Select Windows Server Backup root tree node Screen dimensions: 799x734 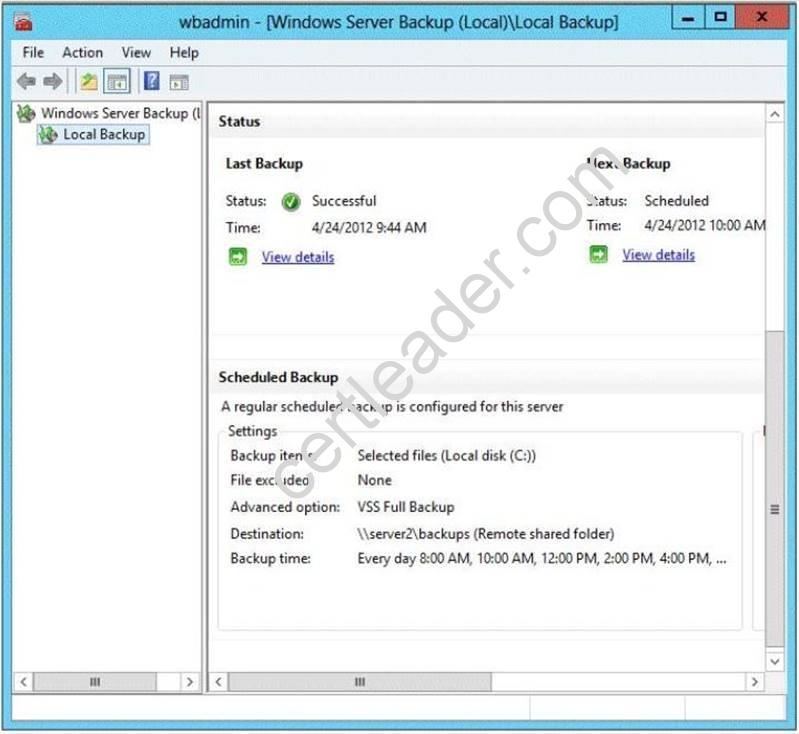point(110,113)
